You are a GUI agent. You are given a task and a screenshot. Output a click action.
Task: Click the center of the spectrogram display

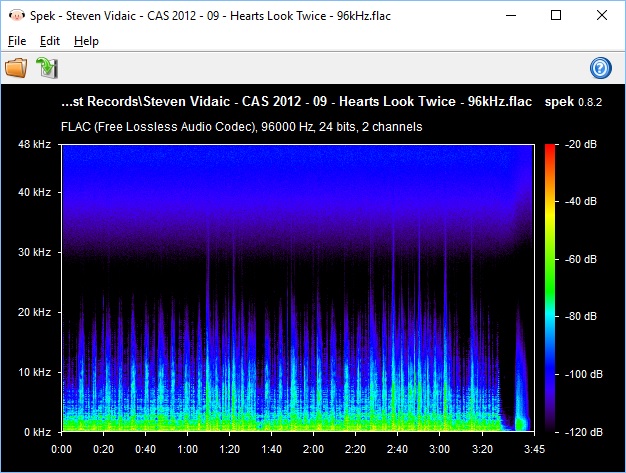pos(298,288)
